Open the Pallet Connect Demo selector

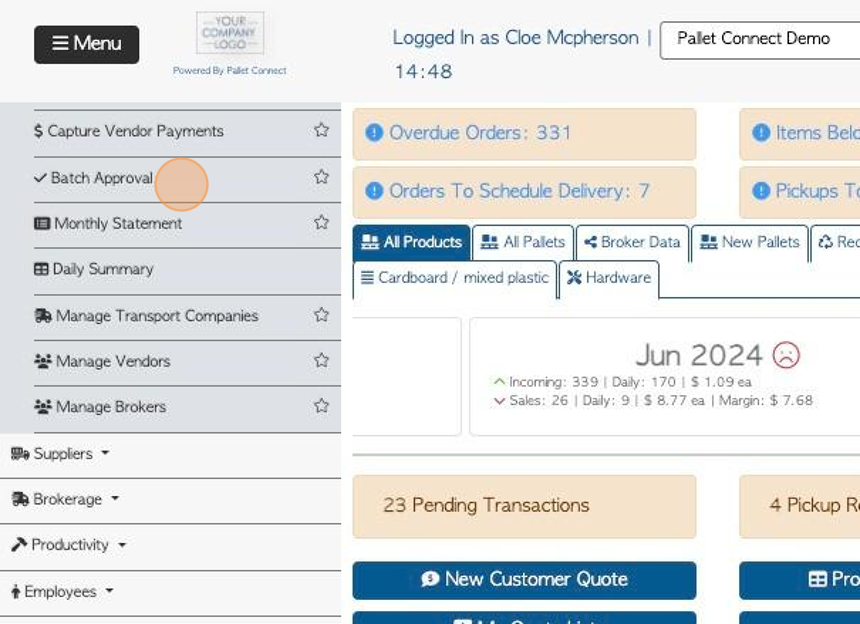(x=760, y=39)
